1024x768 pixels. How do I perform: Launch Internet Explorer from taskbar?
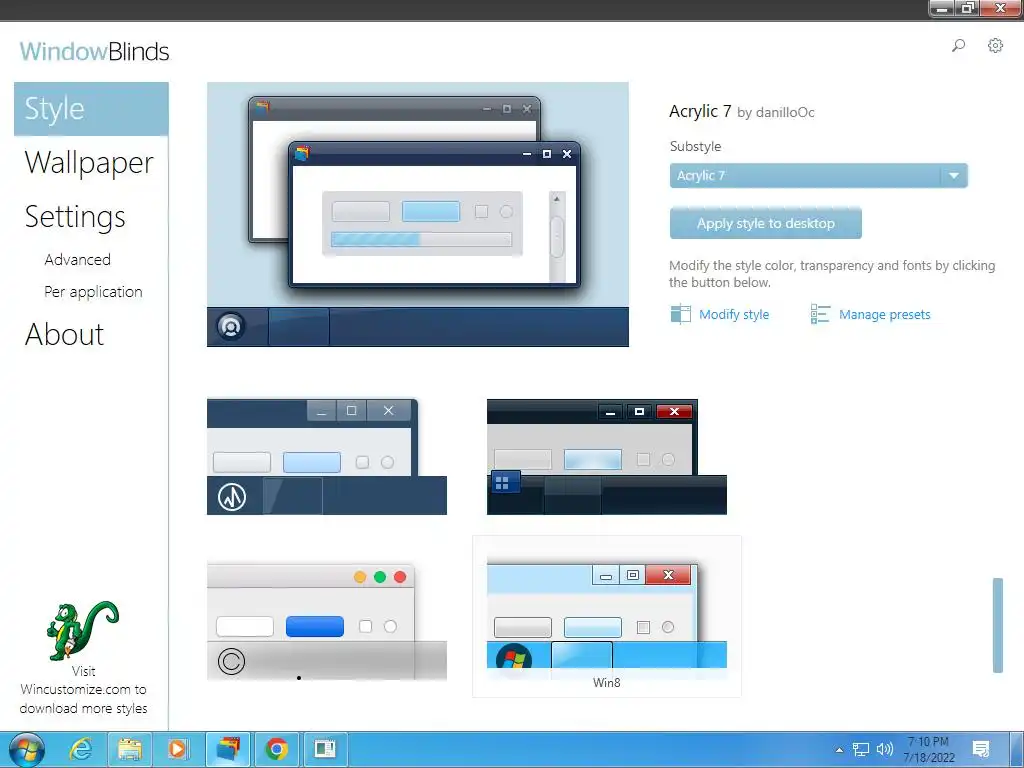pos(81,749)
